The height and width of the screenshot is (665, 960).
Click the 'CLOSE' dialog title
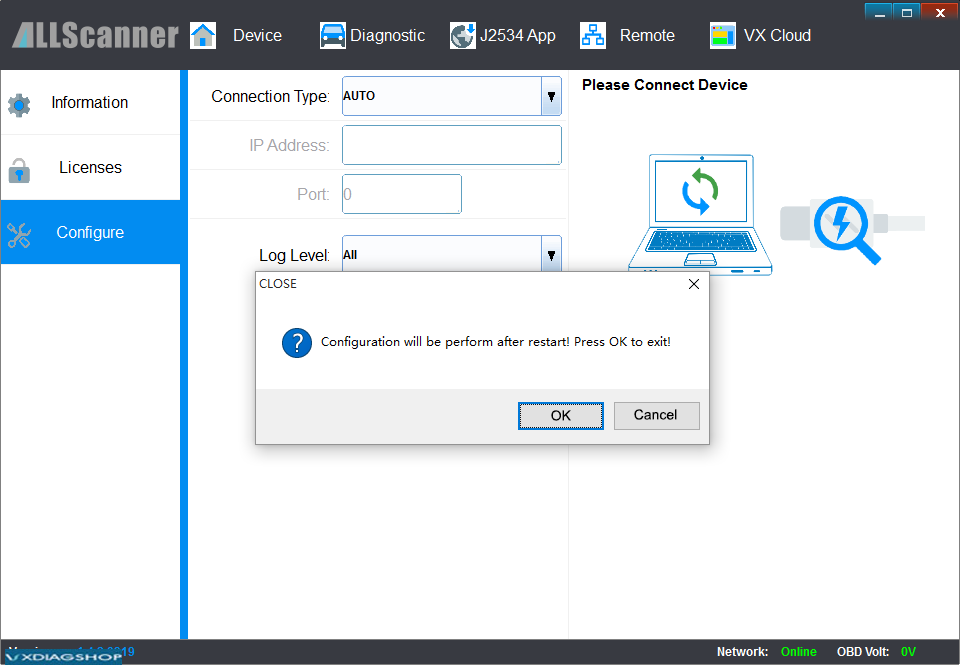[x=278, y=284]
